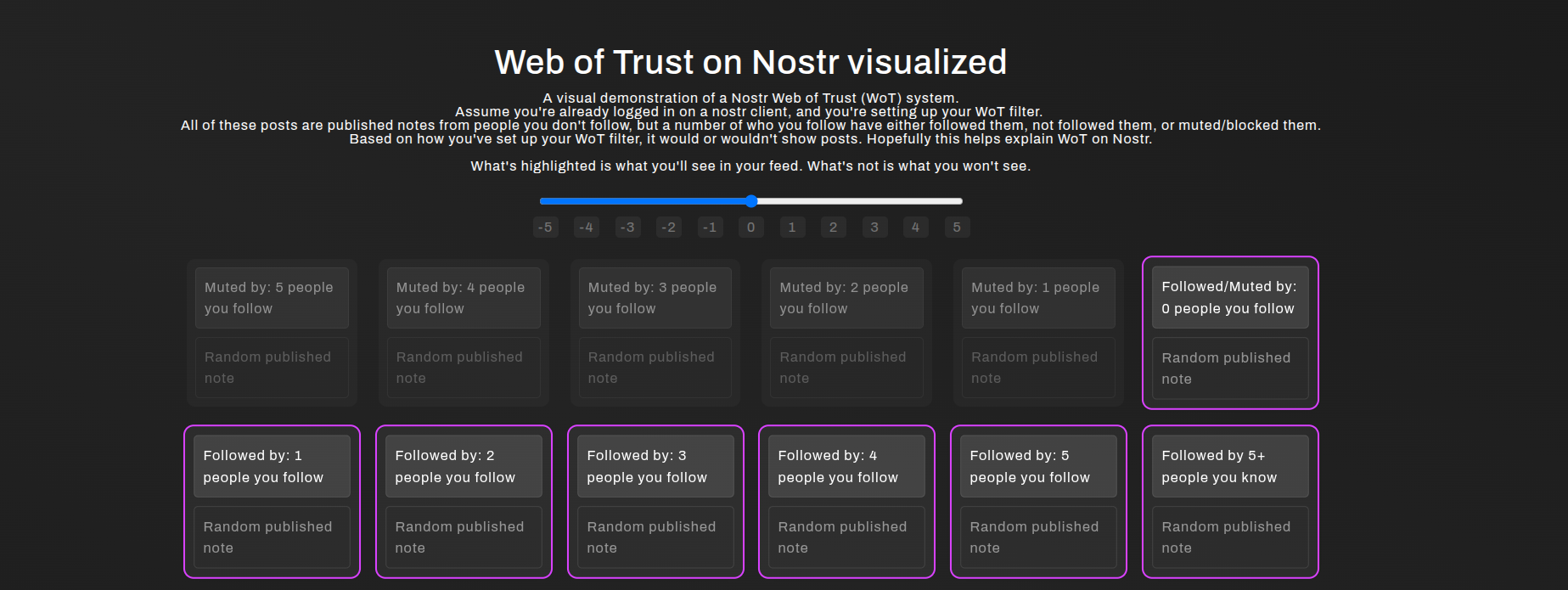Click the page title 'Web of Trust on Nostr visualized'

pyautogui.click(x=750, y=62)
